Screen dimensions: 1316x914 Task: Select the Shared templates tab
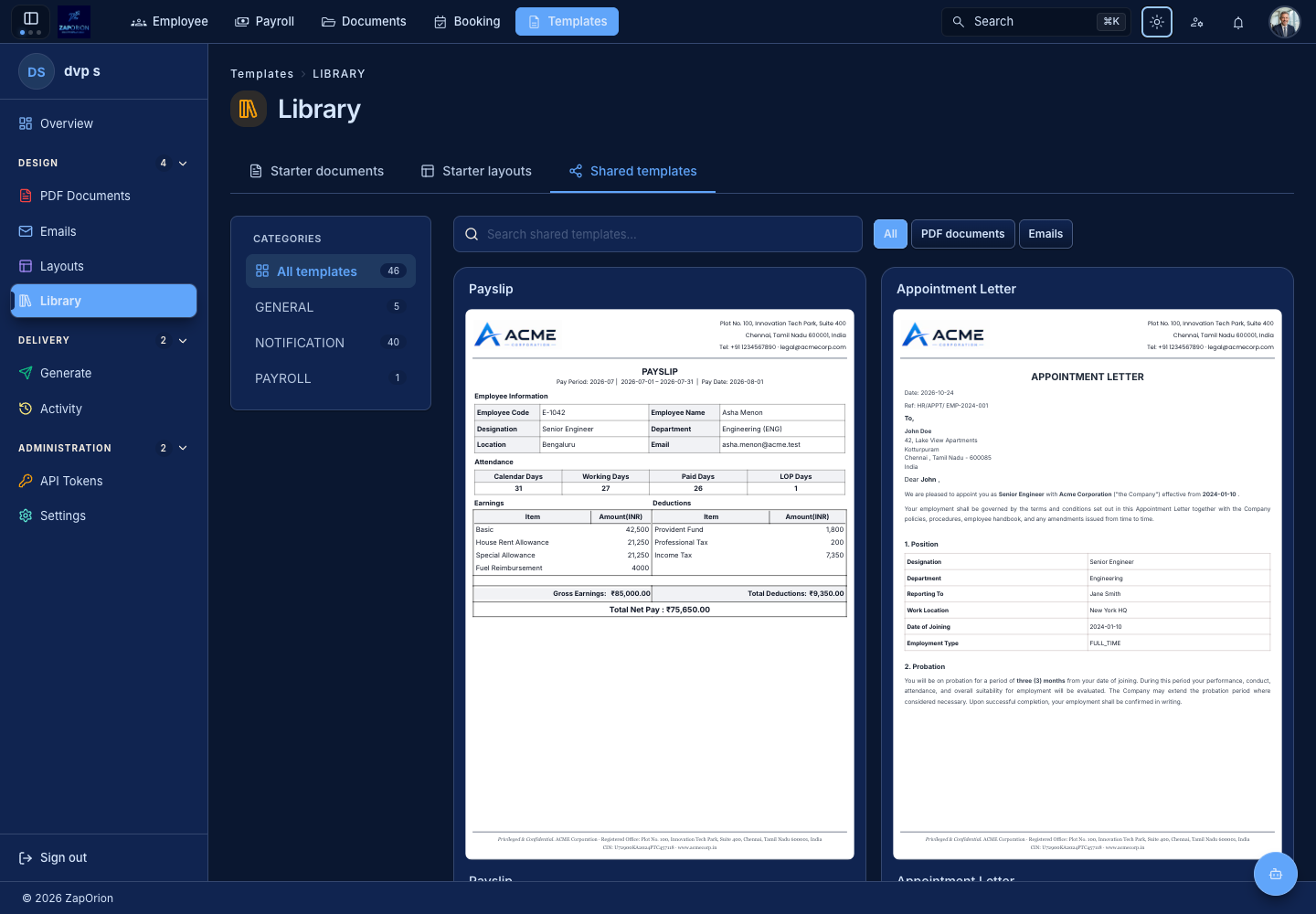[632, 171]
